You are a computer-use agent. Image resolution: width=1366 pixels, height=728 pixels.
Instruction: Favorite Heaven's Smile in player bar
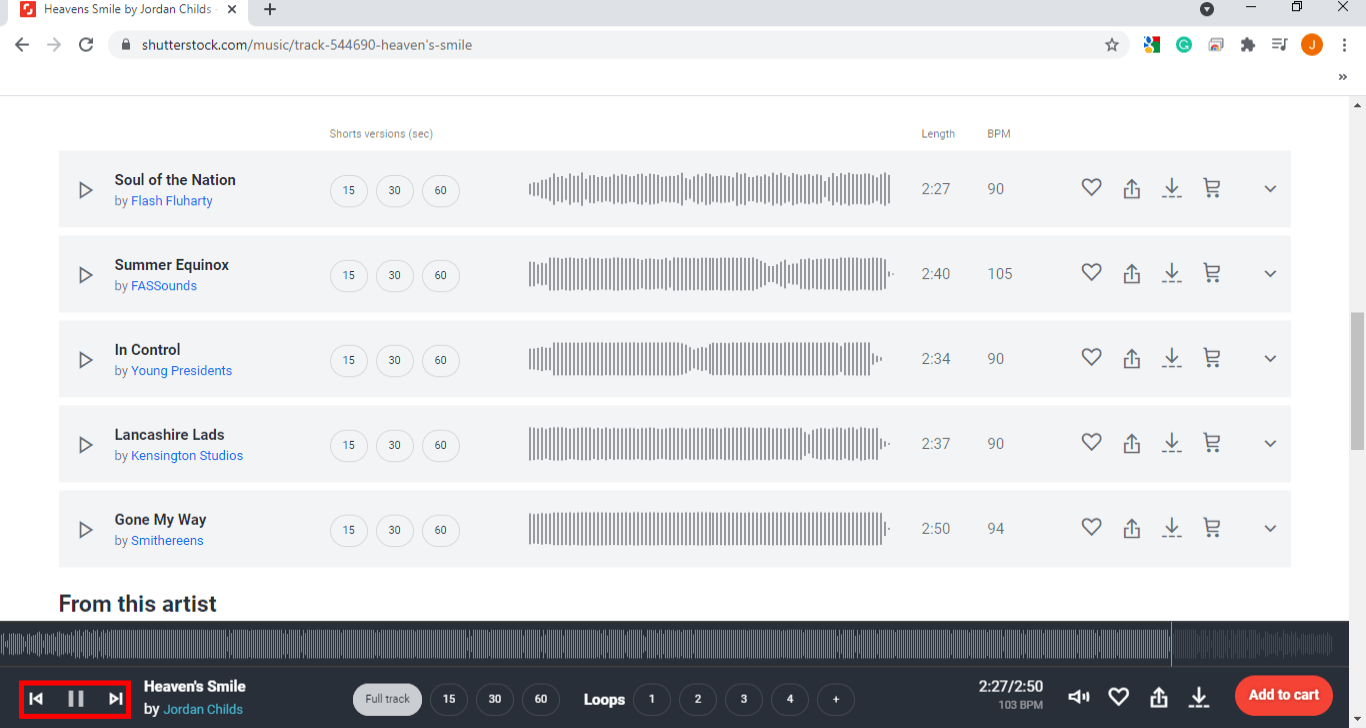(1119, 697)
